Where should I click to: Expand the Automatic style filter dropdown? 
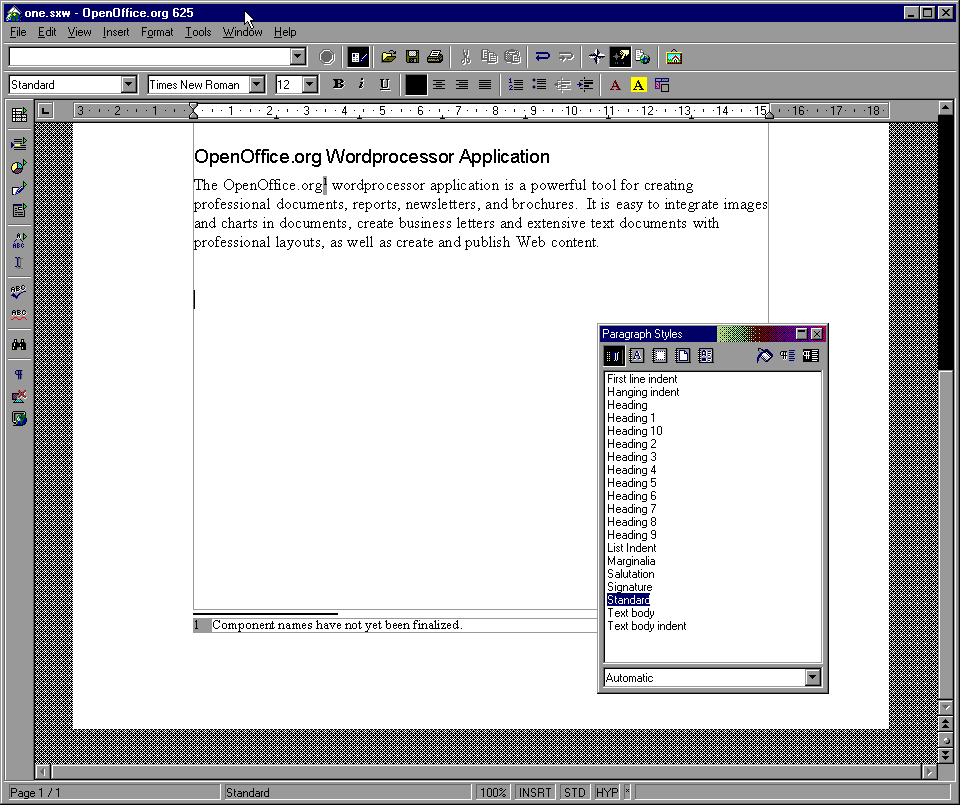(812, 678)
